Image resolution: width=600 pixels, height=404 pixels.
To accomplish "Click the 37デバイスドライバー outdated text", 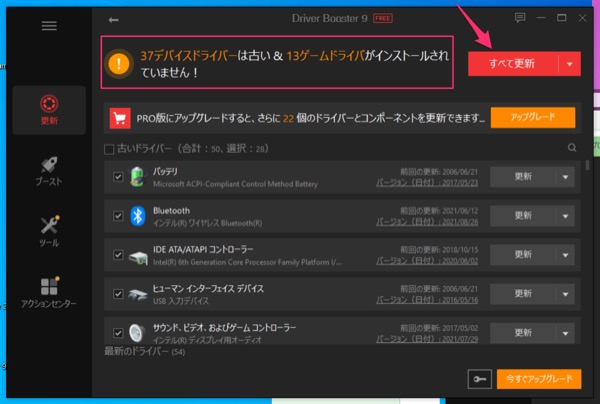I will point(189,56).
